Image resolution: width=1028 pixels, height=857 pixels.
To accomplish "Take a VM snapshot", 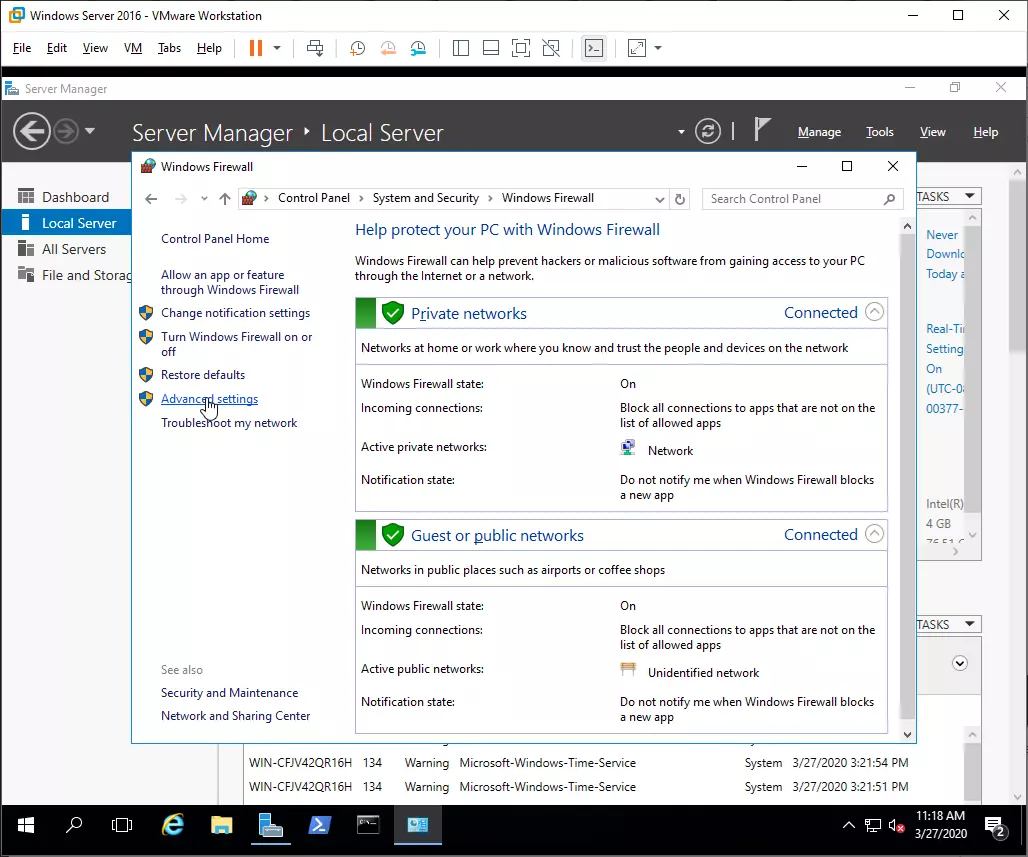I will tap(357, 48).
